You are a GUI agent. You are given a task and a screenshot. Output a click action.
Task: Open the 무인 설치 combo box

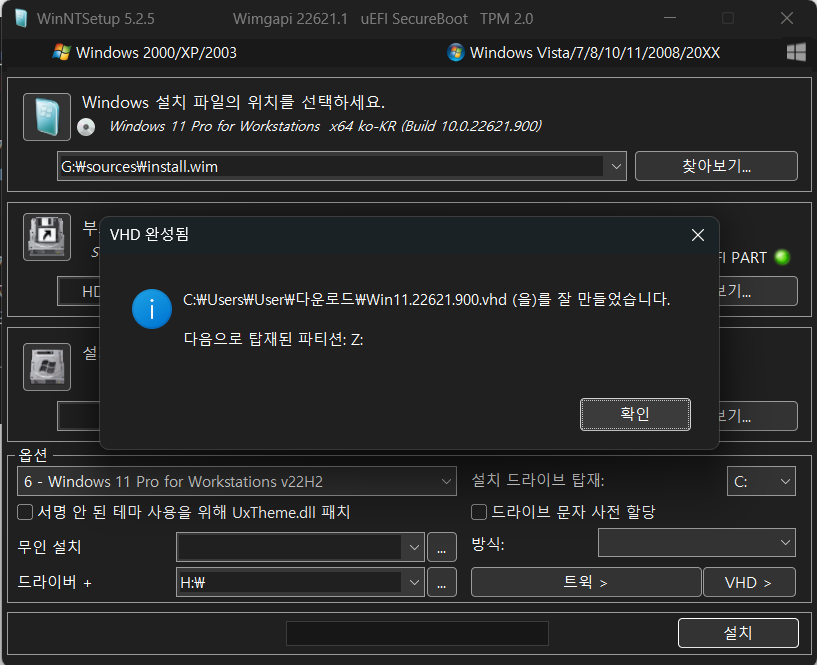click(x=300, y=547)
